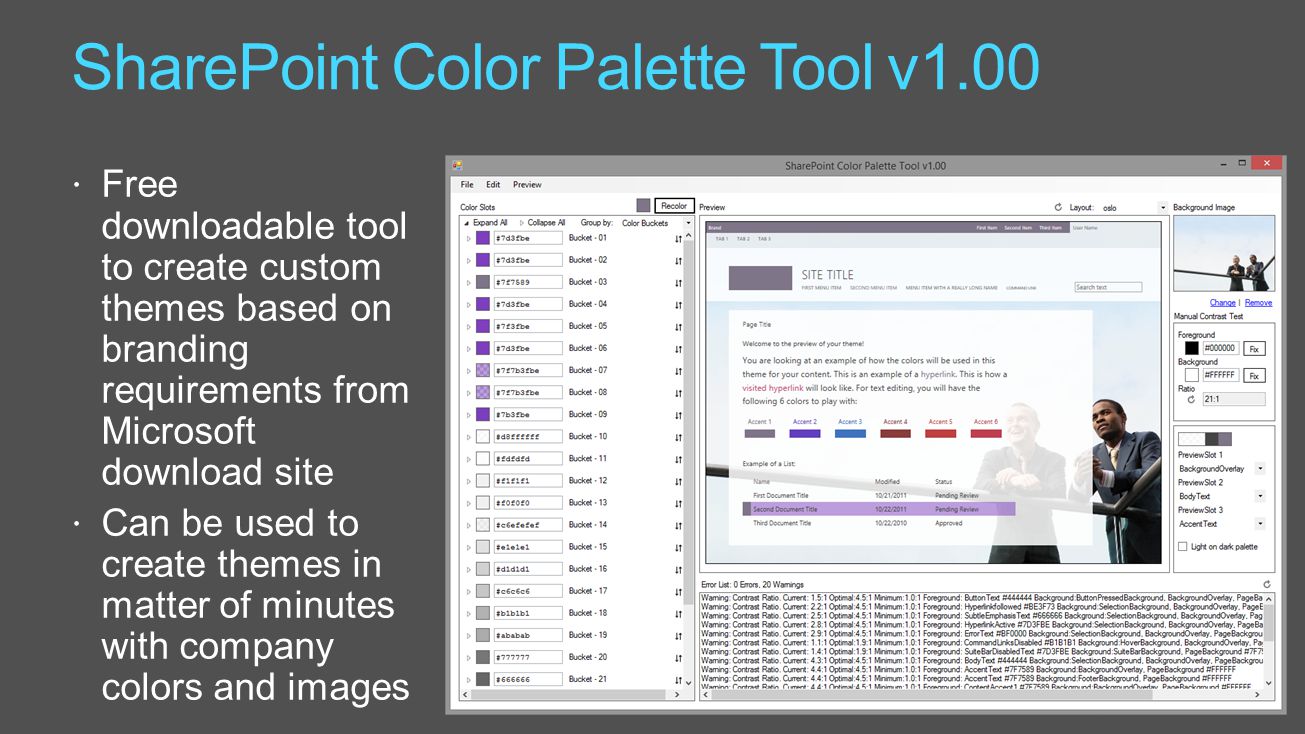Image resolution: width=1305 pixels, height=734 pixels.
Task: Click the hex field showing #d8ffffff
Action: 528,437
